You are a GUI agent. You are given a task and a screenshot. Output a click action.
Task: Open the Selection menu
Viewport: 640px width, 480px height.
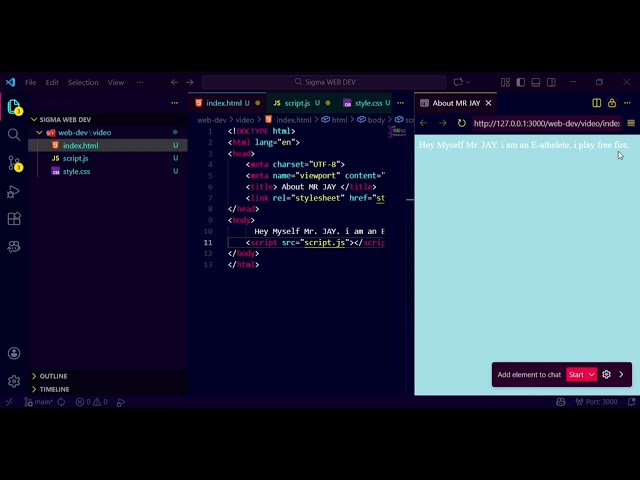point(83,82)
